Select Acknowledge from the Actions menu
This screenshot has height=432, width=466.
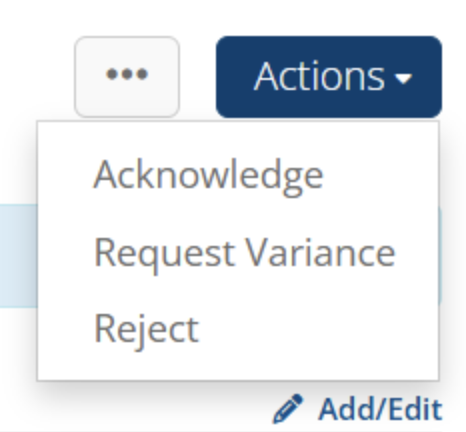click(x=238, y=175)
